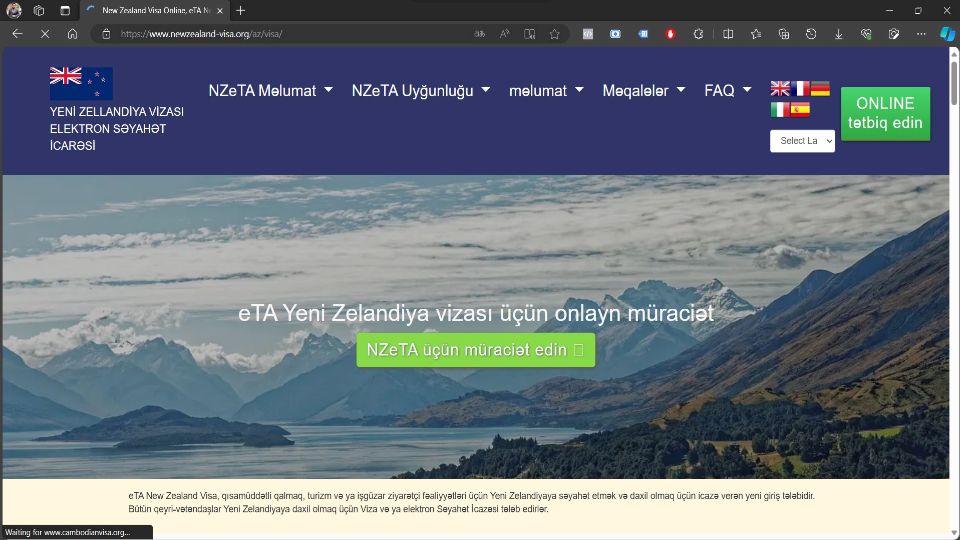The width and height of the screenshot is (960, 540).
Task: Expand the məlumat dropdown menu
Action: [x=546, y=91]
